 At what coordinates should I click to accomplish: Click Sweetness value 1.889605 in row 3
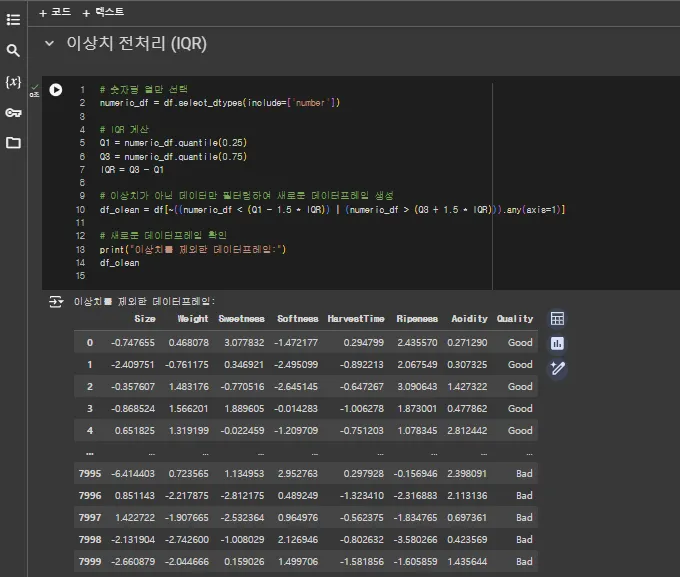click(x=244, y=409)
